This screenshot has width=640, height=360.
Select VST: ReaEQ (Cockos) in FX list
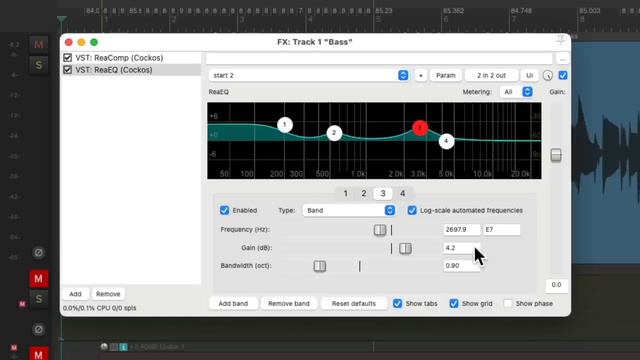pos(114,70)
